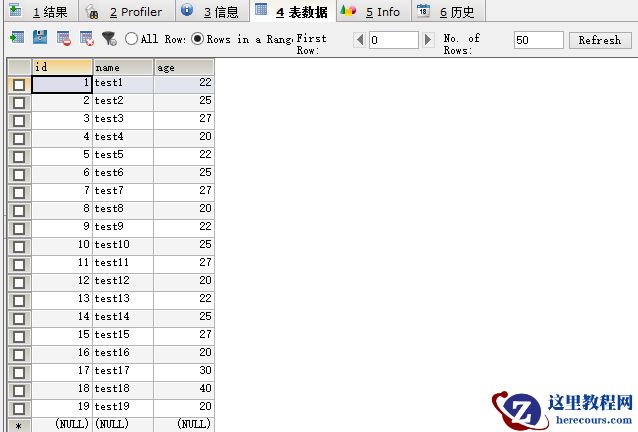Click the Profiler tab icon
The image size is (638, 432).
click(x=92, y=12)
